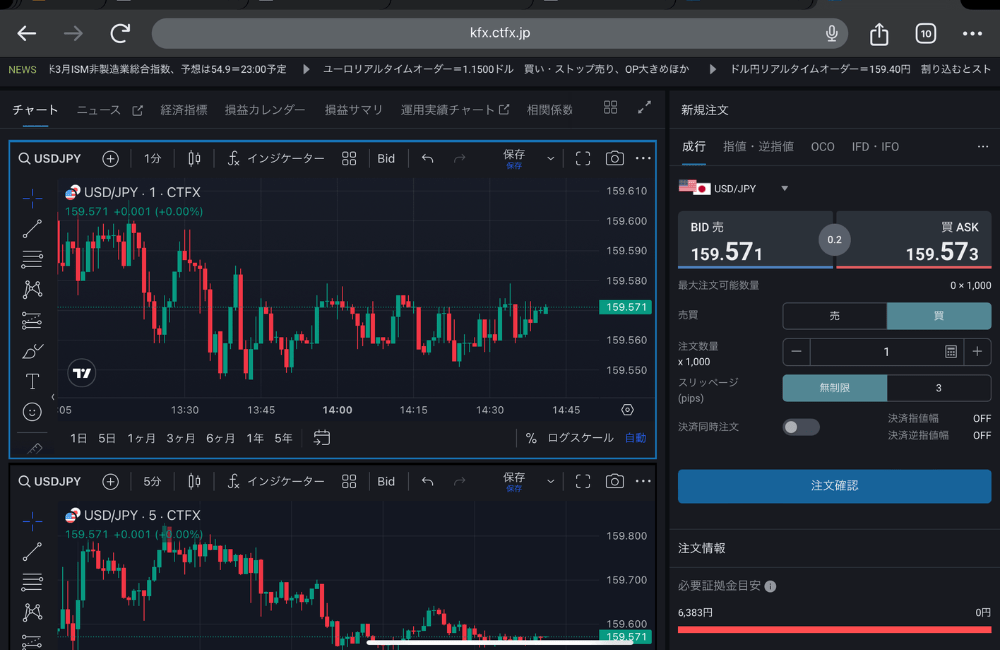Expand the save options arrow in the 1分 chart

click(550, 159)
